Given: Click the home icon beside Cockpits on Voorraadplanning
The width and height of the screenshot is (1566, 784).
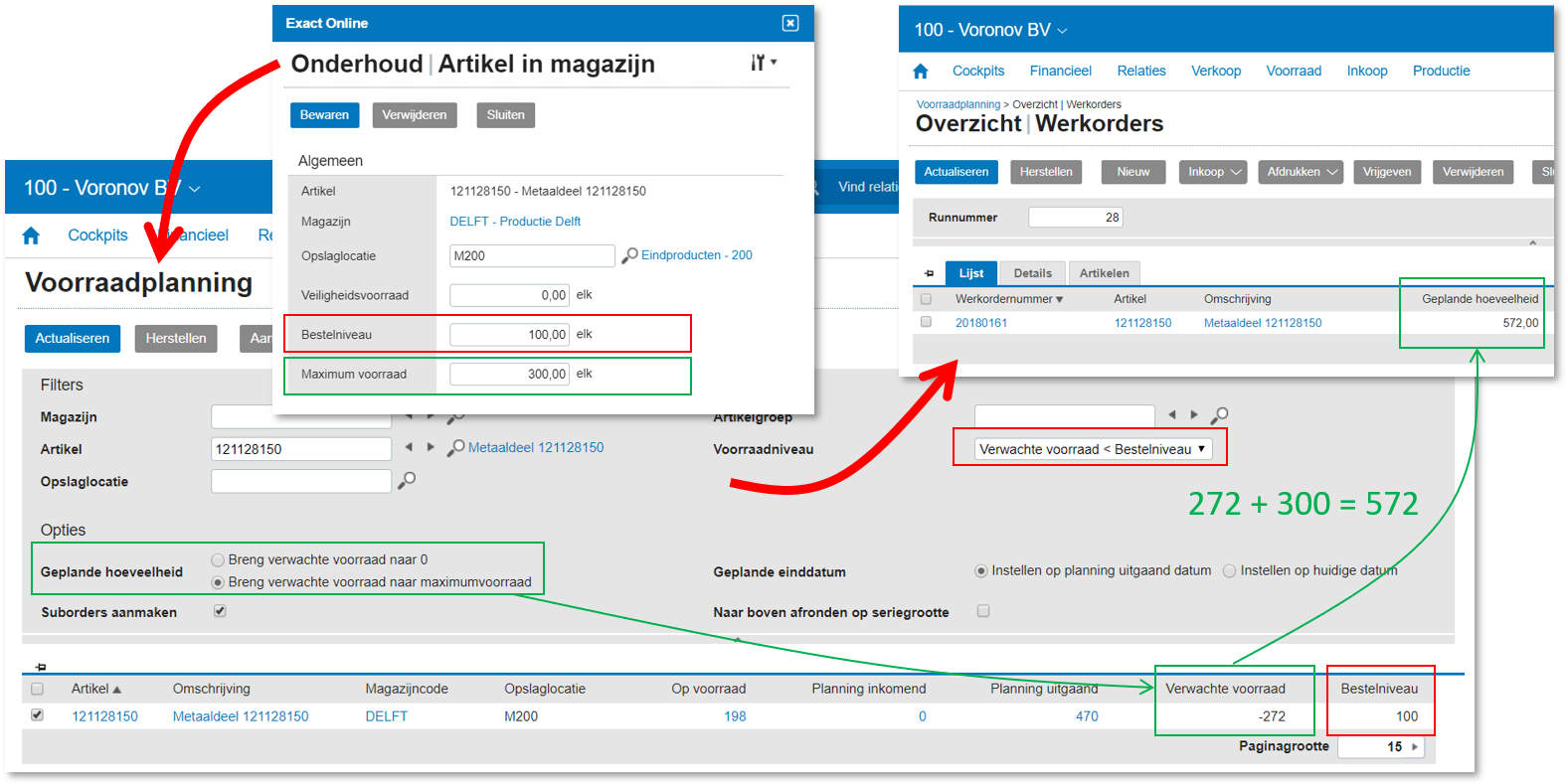Looking at the screenshot, I should pyautogui.click(x=31, y=235).
